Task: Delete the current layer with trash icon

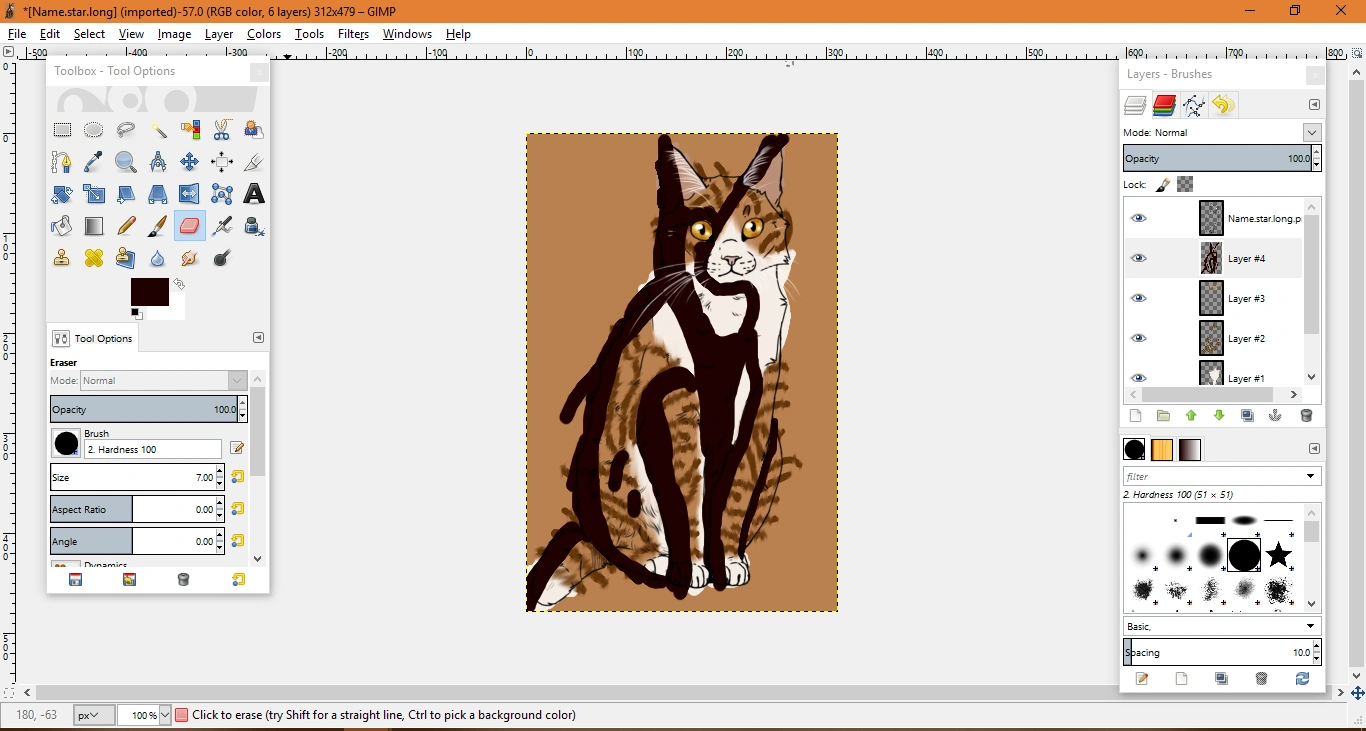Action: 1306,416
